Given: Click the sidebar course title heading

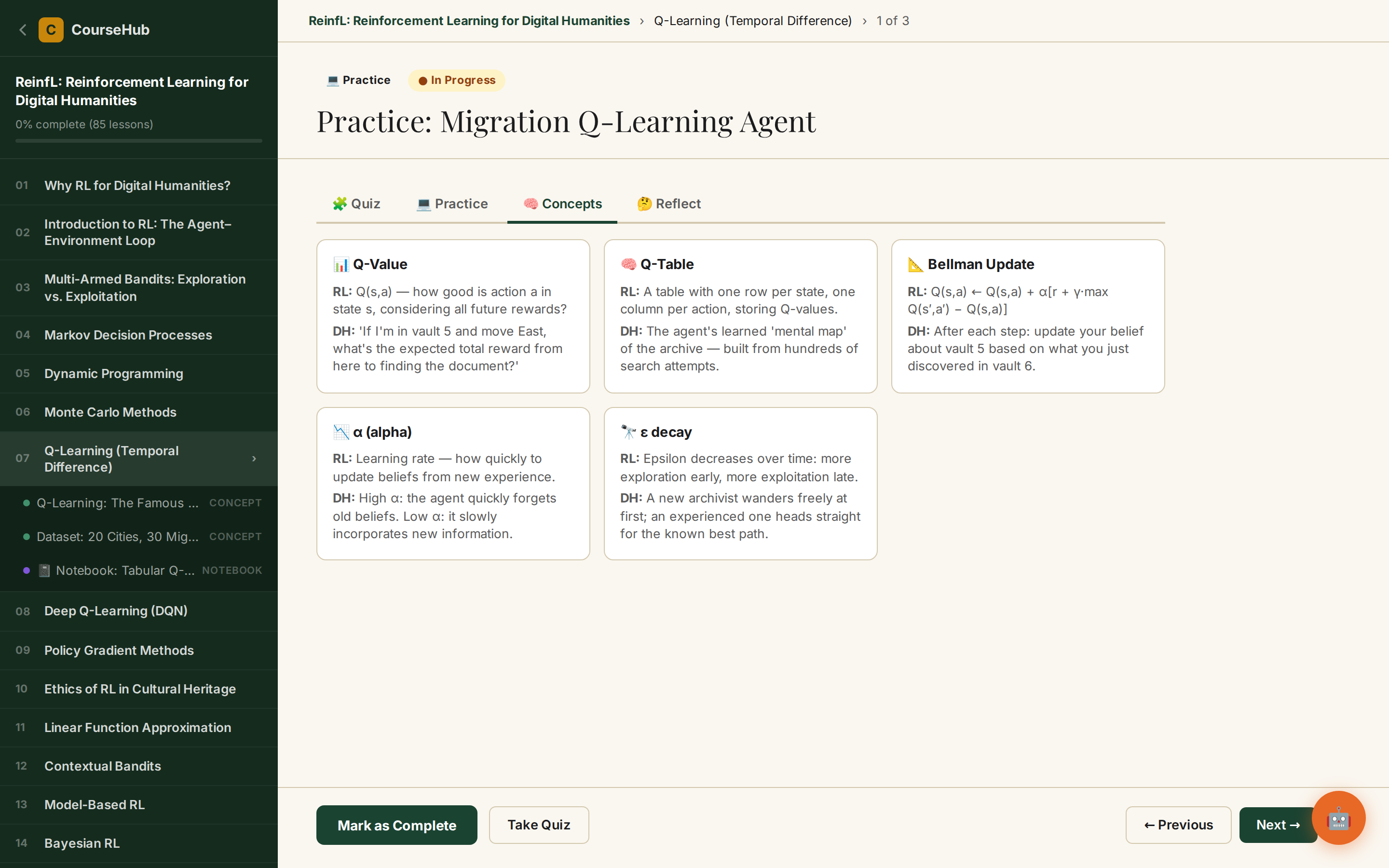Looking at the screenshot, I should (132, 91).
